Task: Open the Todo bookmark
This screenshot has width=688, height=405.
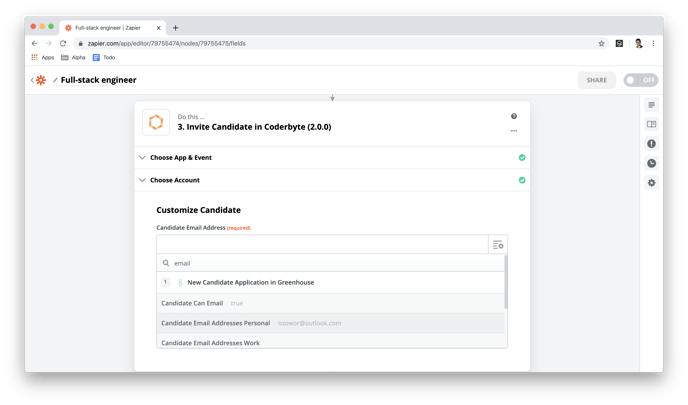Action: 104,57
